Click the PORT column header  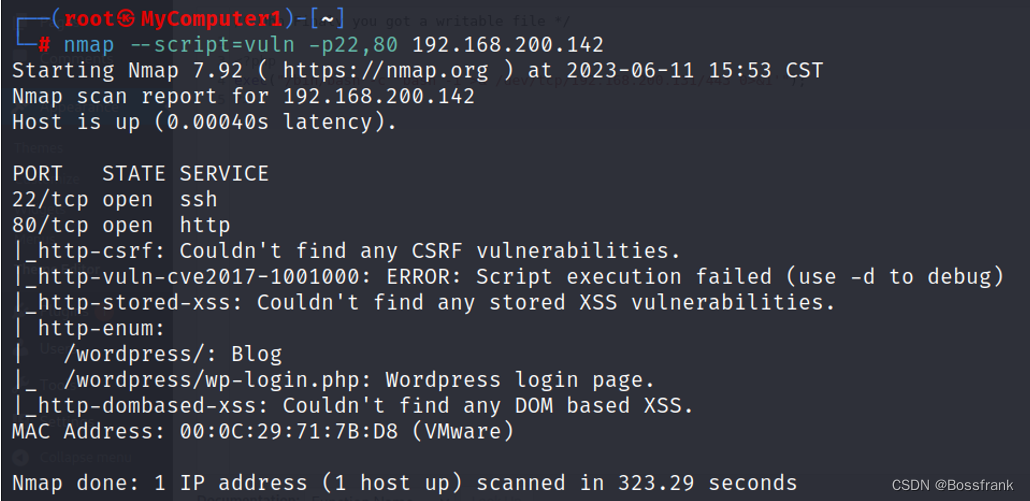point(37,173)
